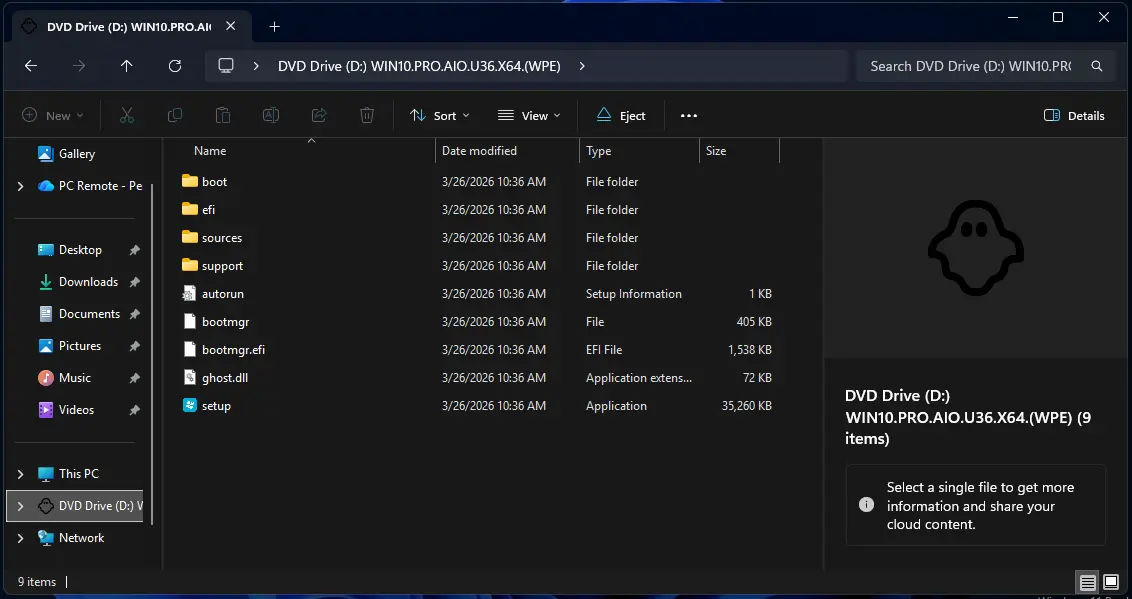Screen dimensions: 1132x599
Task: Open the New dropdown menu
Action: tap(53, 115)
